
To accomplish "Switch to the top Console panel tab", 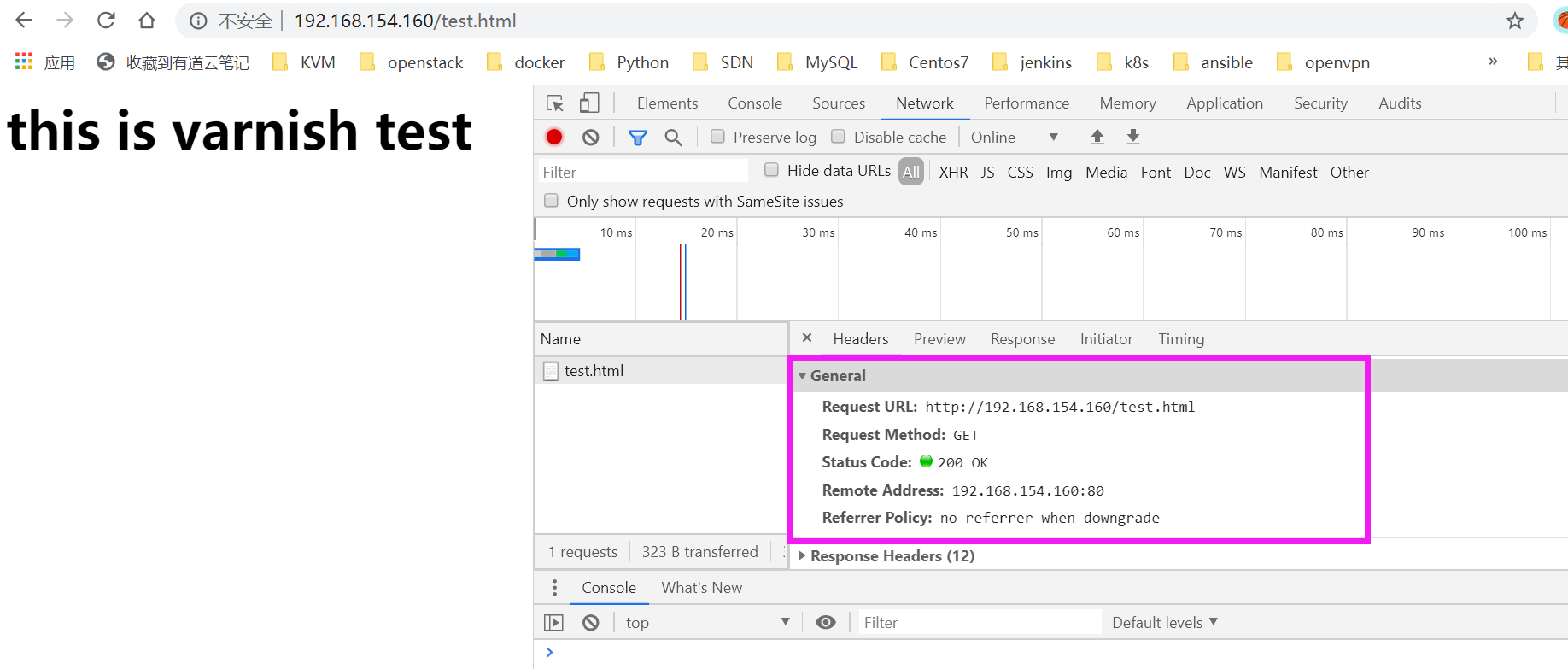I will [x=755, y=103].
